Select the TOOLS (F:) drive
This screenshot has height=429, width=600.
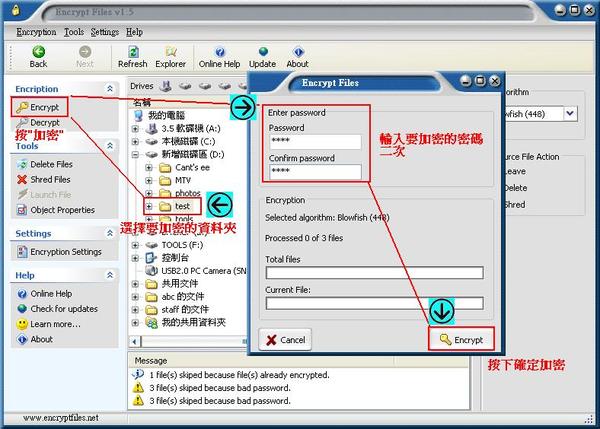(174, 245)
